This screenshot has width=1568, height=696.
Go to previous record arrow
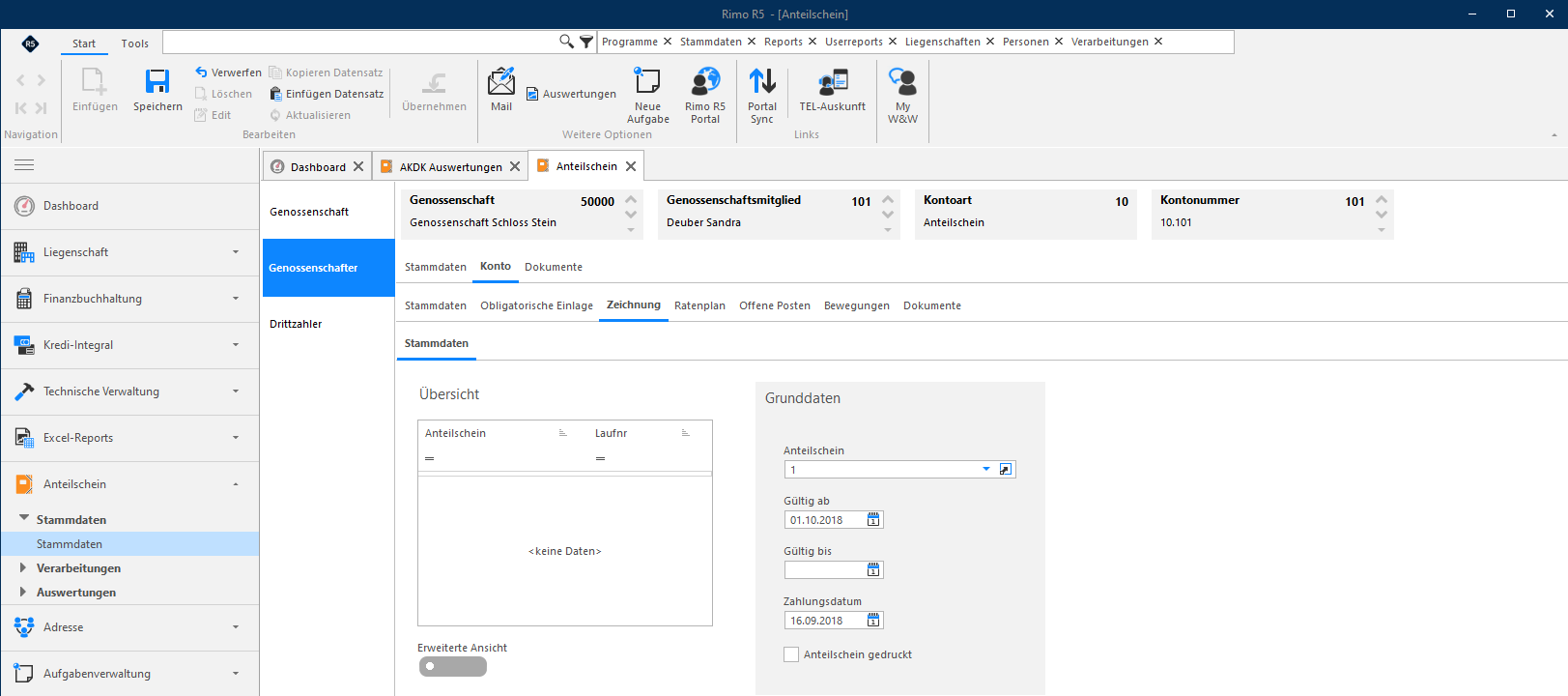(21, 80)
